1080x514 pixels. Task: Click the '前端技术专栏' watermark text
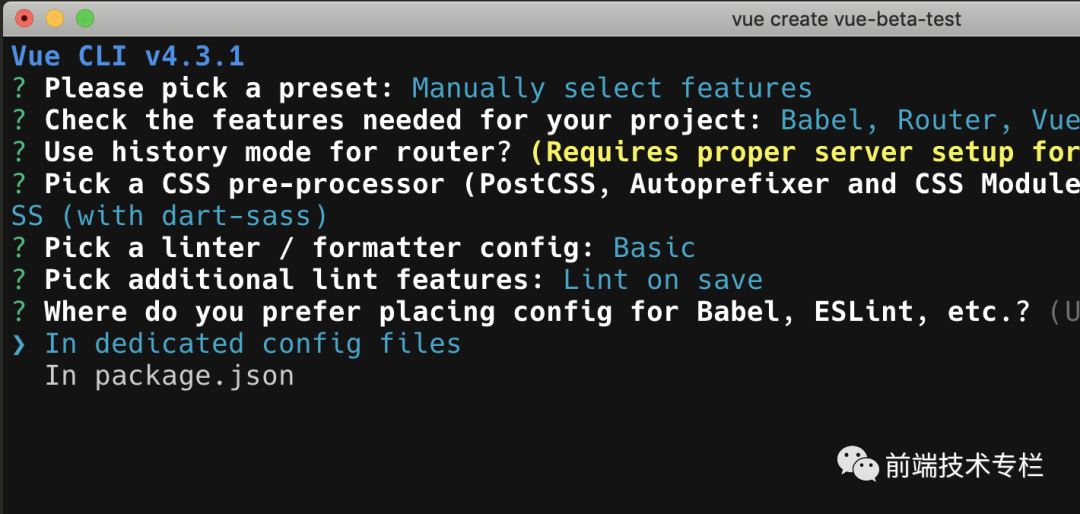click(965, 464)
